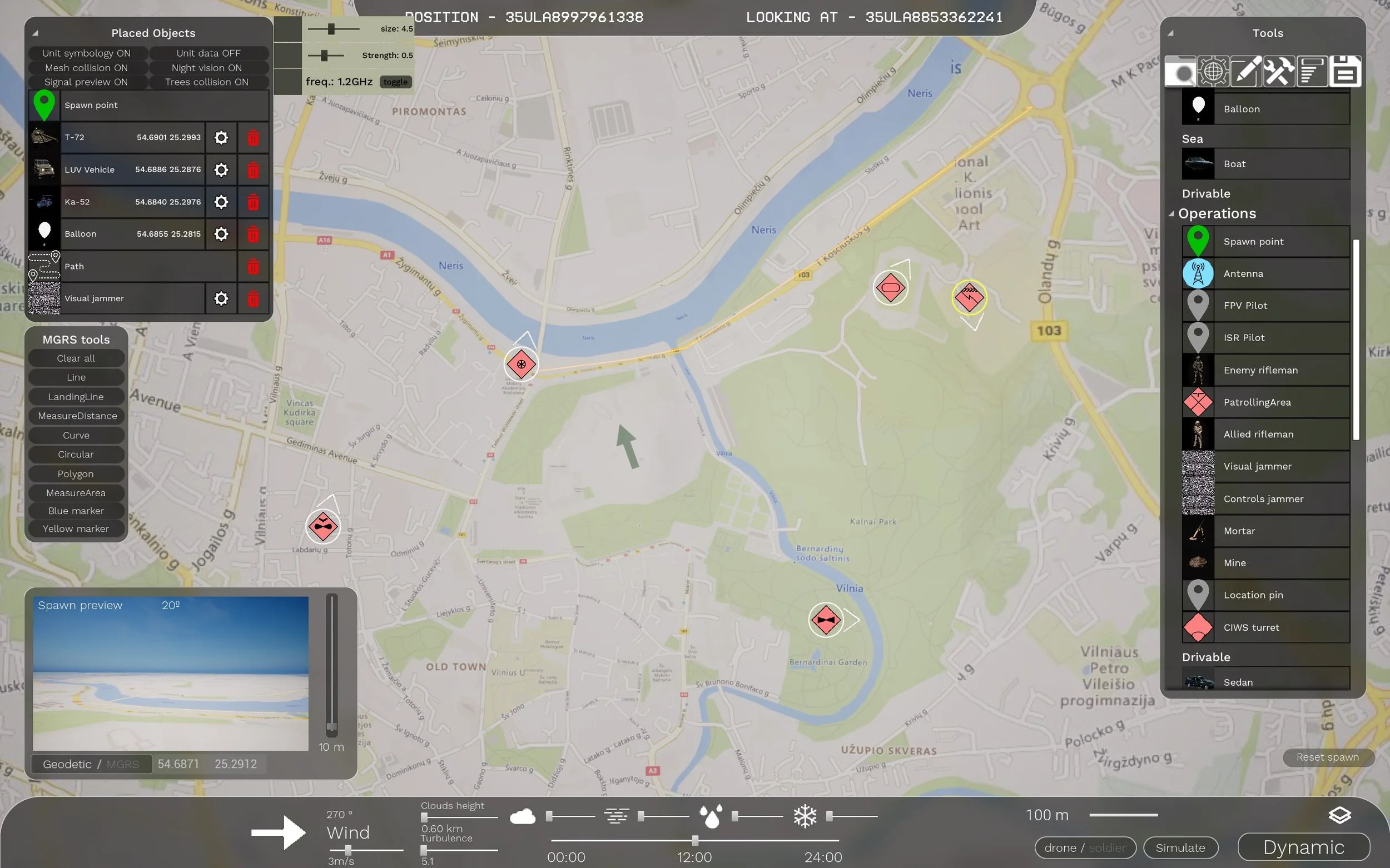Open Ka-52 settings gear icon

[221, 202]
